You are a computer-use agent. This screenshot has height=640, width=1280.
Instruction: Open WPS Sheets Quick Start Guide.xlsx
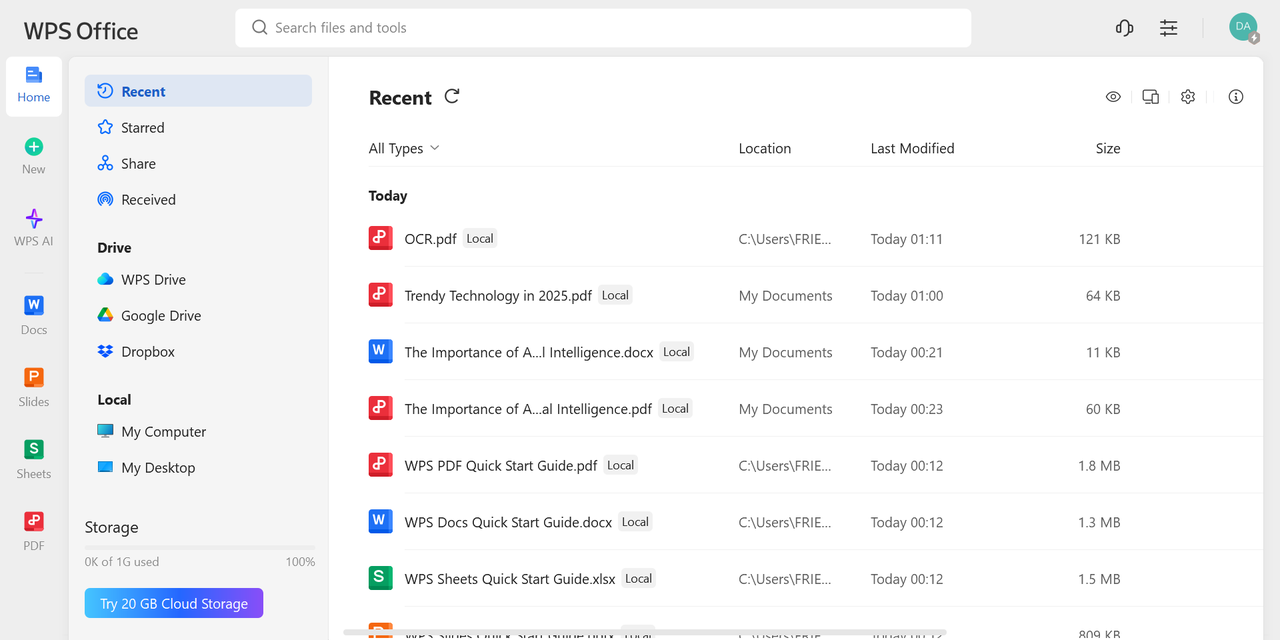click(510, 579)
